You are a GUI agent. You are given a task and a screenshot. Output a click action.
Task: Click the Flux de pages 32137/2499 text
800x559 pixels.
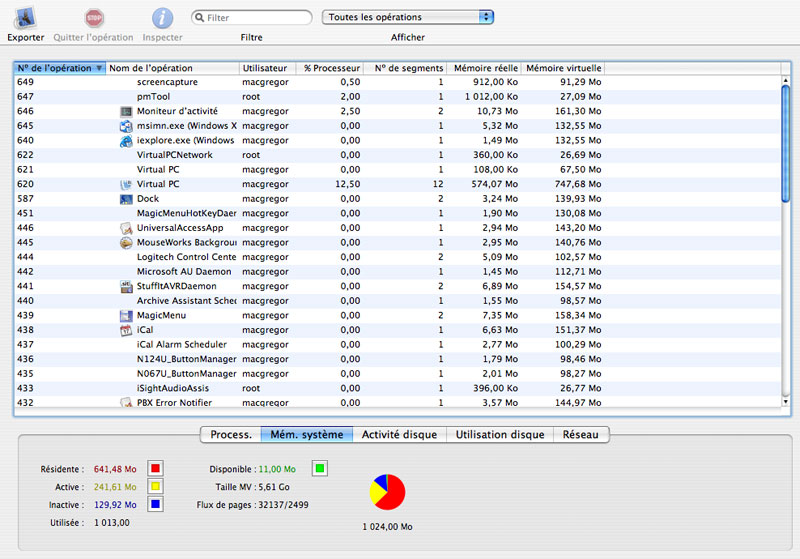pos(253,505)
